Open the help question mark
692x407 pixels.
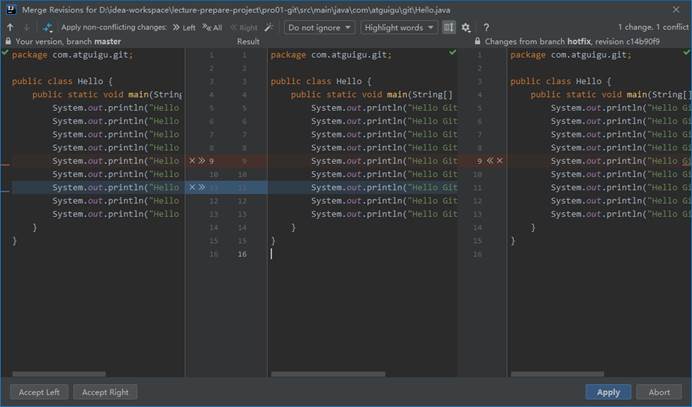(x=486, y=28)
